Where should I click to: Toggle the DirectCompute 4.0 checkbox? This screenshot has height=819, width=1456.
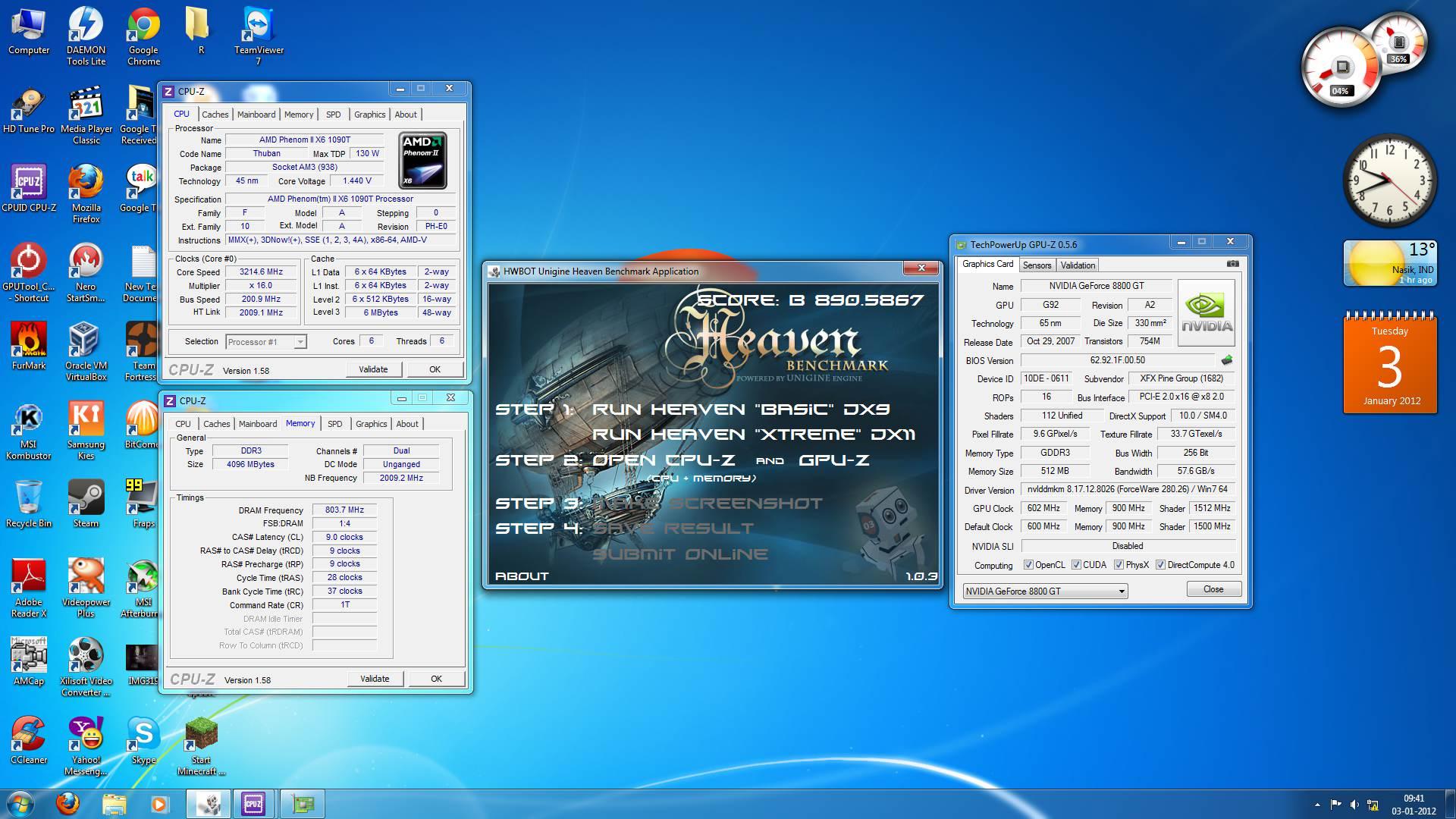1160,565
